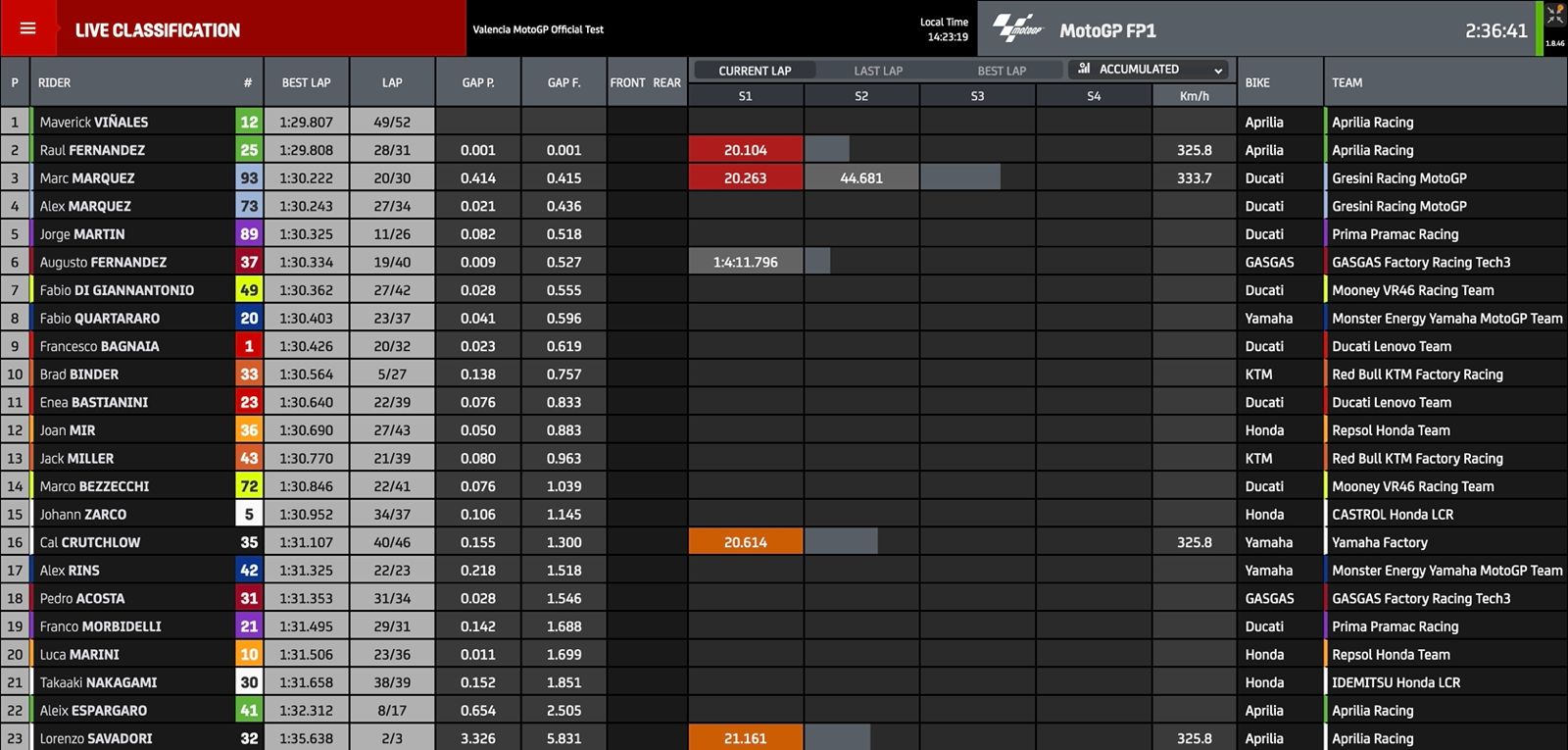
Task: Select Pedro ACOSTA rider name
Action: click(82, 599)
